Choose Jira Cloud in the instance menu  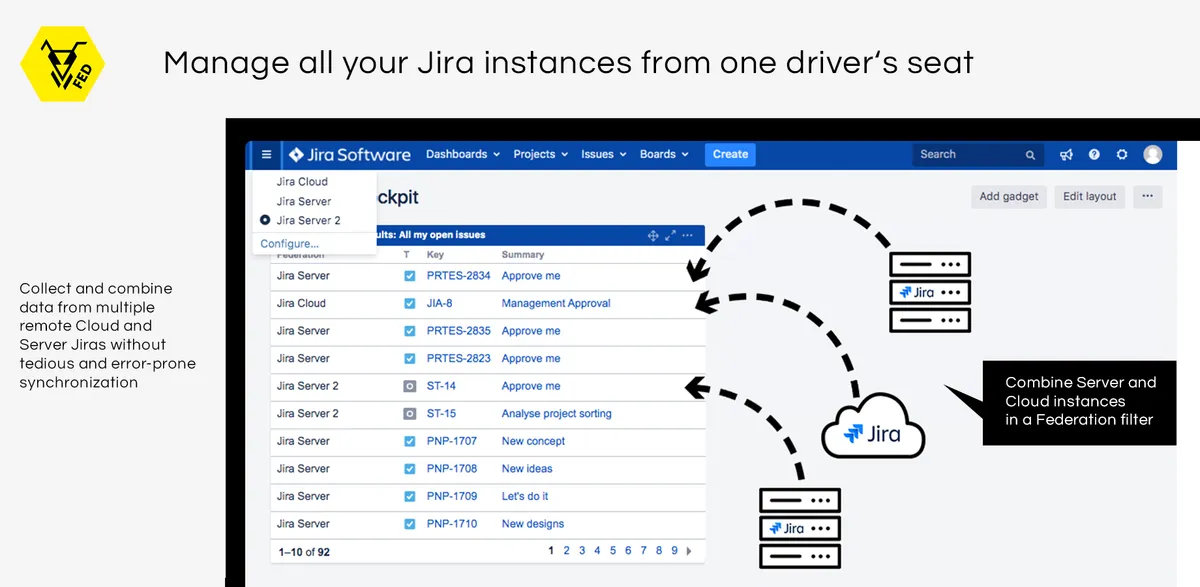point(302,182)
